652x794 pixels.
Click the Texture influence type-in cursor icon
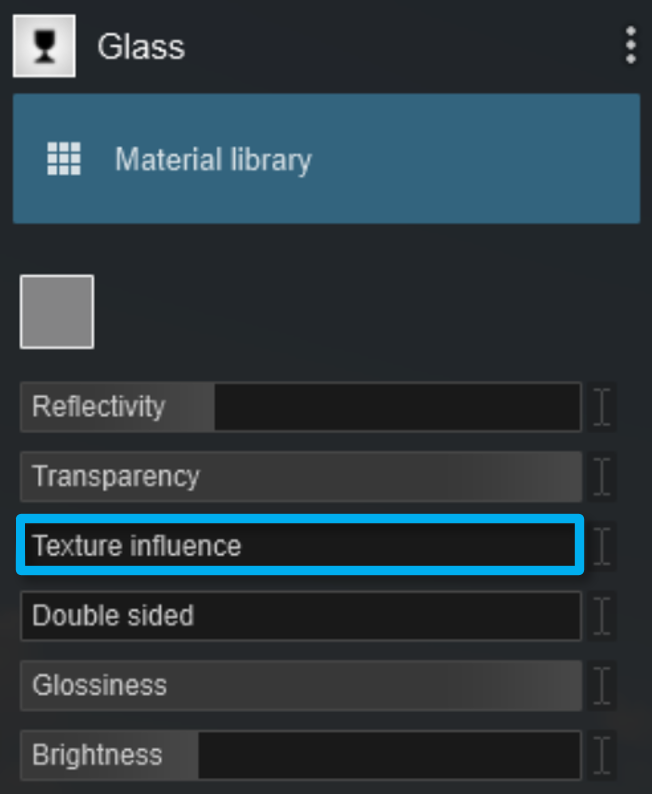(601, 546)
